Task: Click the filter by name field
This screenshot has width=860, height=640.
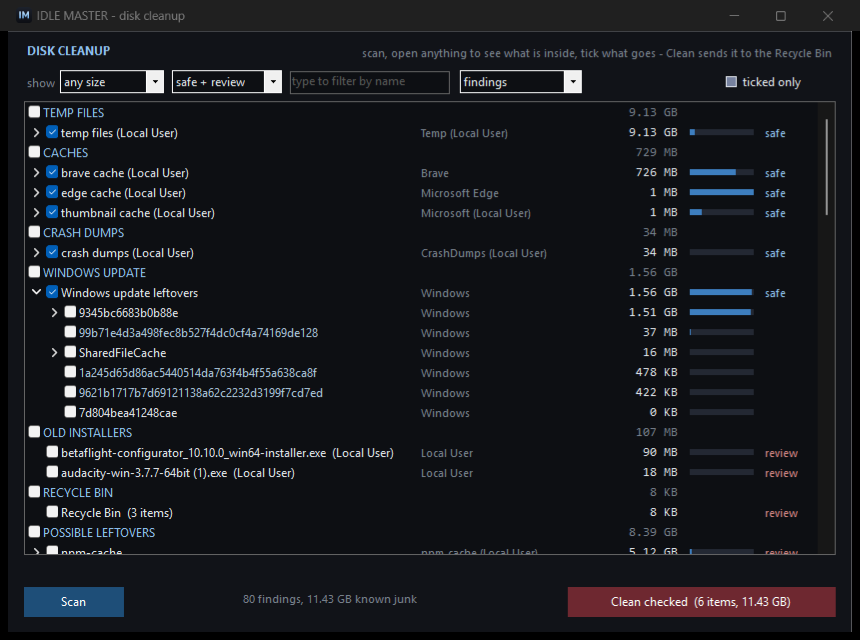Action: click(370, 82)
